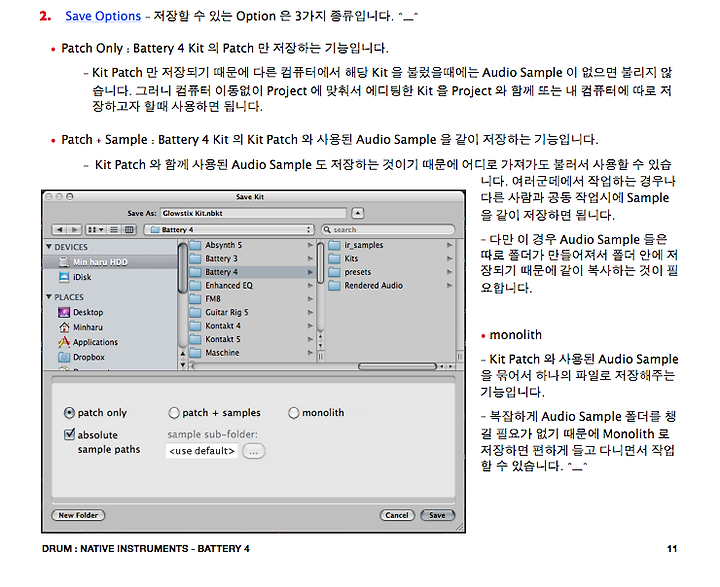
Task: Expand Guitar Rig 5 folder arrow
Action: (x=310, y=312)
